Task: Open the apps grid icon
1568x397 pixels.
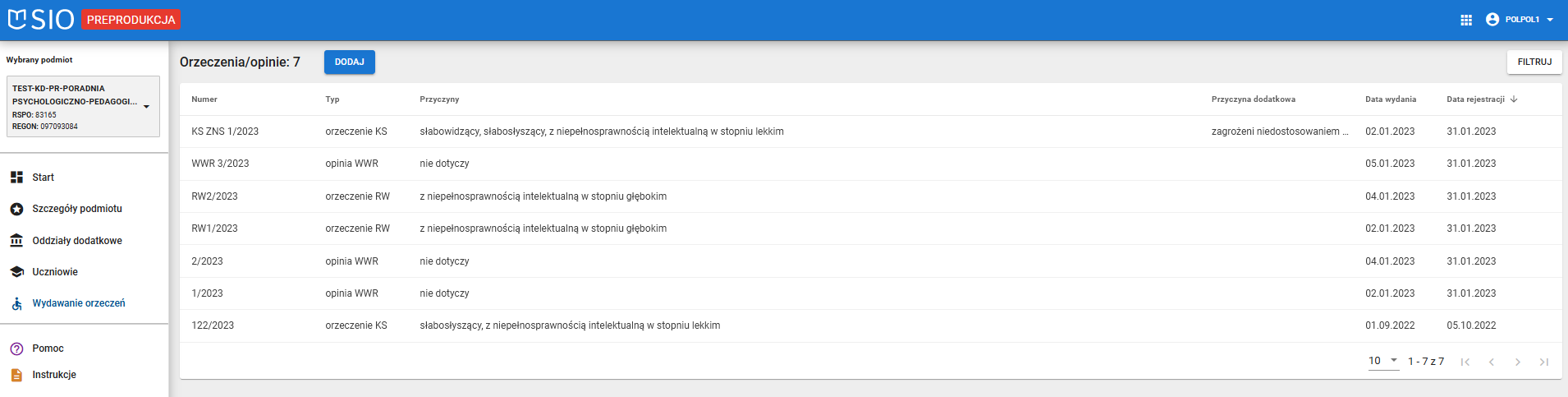Action: pyautogui.click(x=1466, y=20)
